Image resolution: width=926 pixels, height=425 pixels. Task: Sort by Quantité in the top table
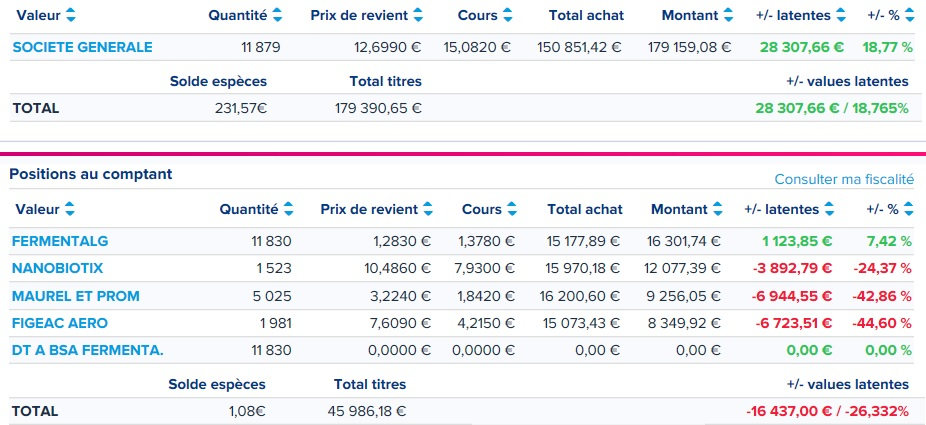[x=277, y=16]
